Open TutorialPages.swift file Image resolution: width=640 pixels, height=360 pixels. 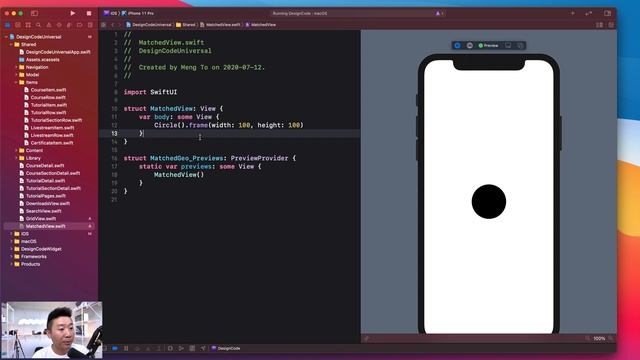pos(42,196)
